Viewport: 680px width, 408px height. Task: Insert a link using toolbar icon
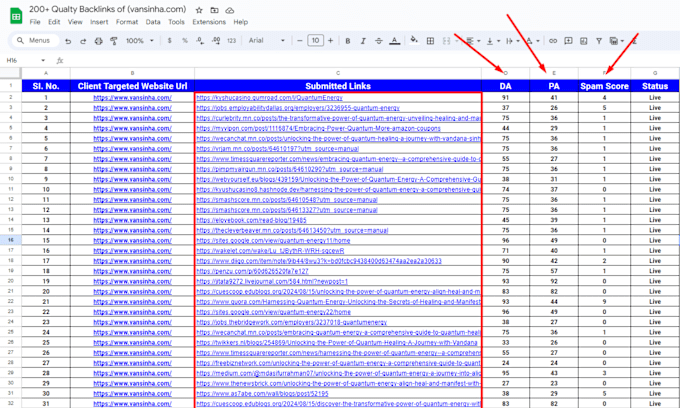(552, 41)
